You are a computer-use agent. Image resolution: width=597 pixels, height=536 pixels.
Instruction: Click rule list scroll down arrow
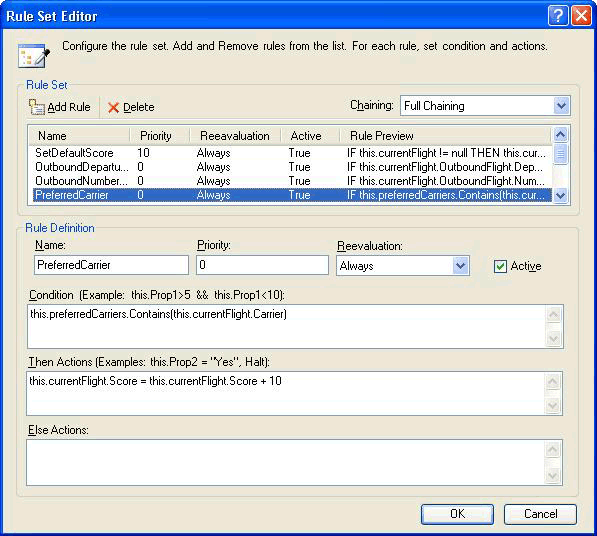pyautogui.click(x=560, y=196)
